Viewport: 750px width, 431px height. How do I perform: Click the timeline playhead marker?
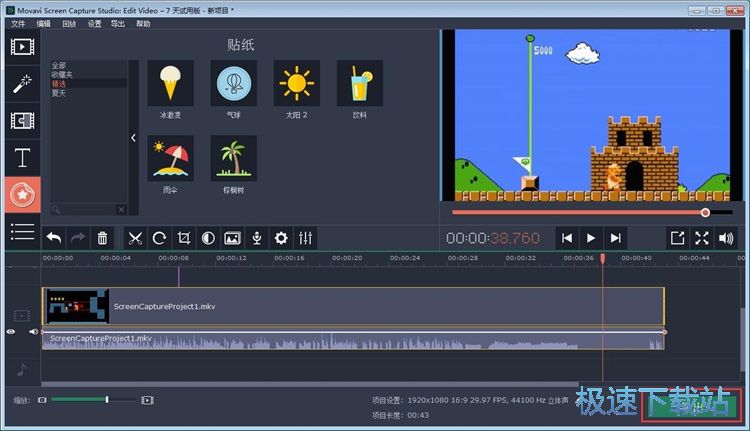603,259
